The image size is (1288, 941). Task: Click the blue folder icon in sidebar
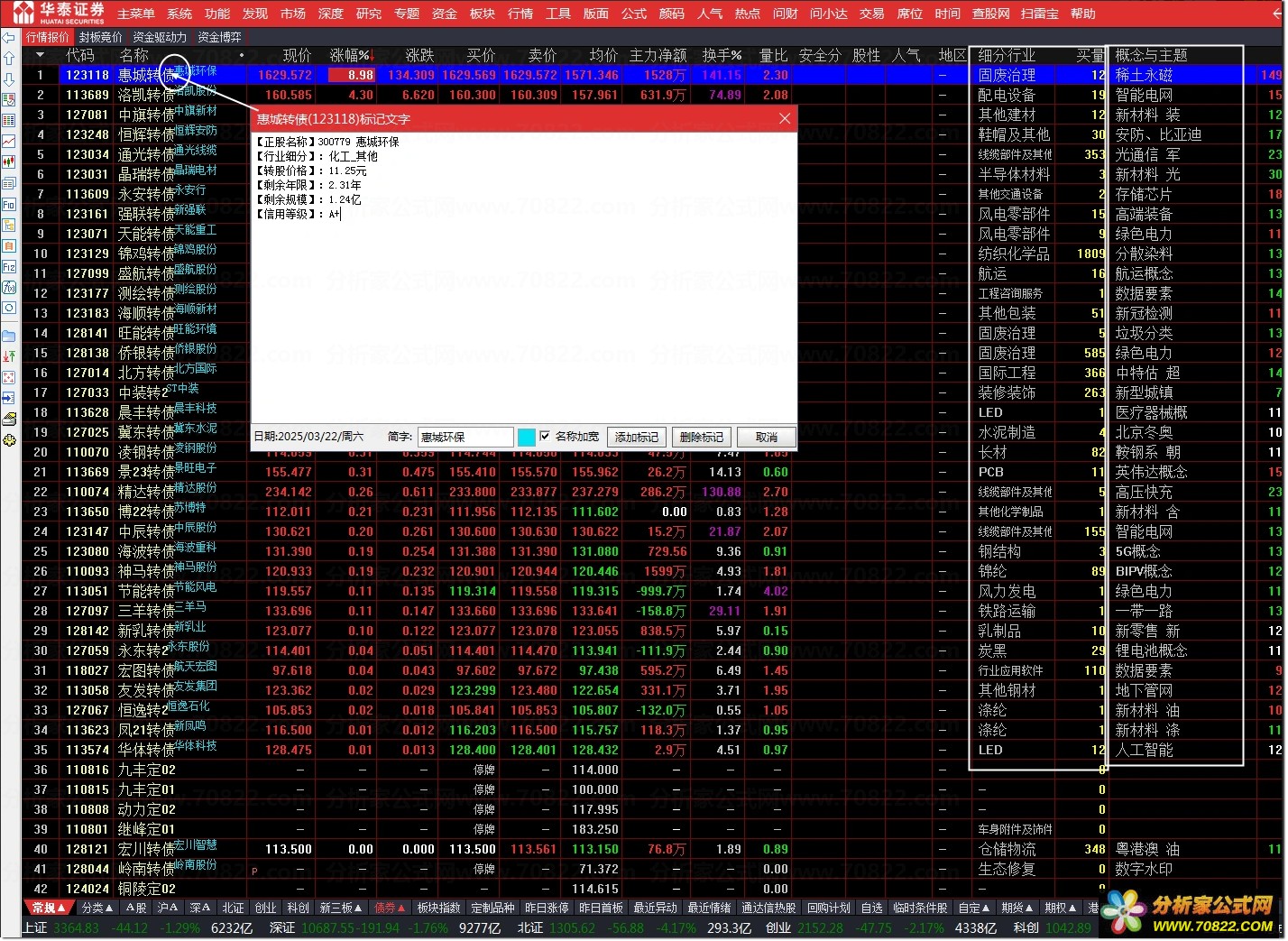(x=9, y=336)
